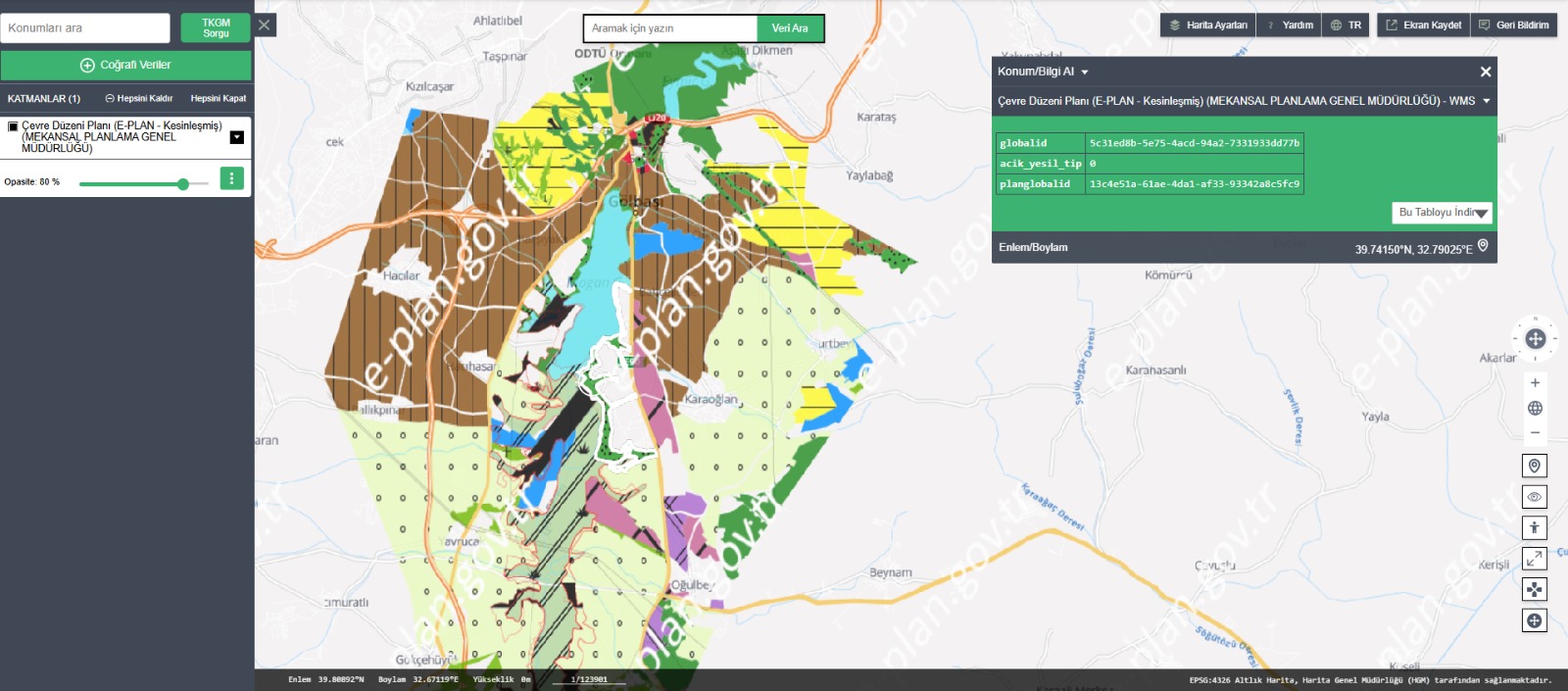Click the compass pan control
This screenshot has width=1568, height=691.
click(1535, 338)
